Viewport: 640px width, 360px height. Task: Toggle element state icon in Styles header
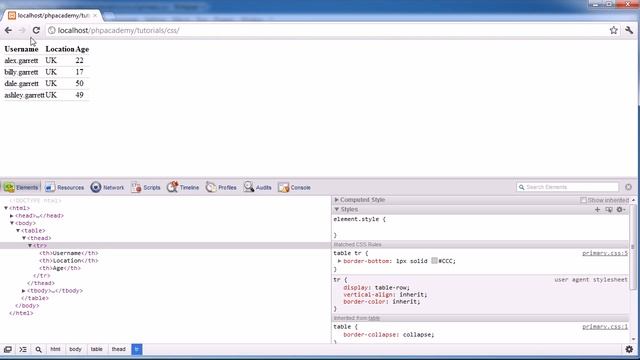click(609, 209)
